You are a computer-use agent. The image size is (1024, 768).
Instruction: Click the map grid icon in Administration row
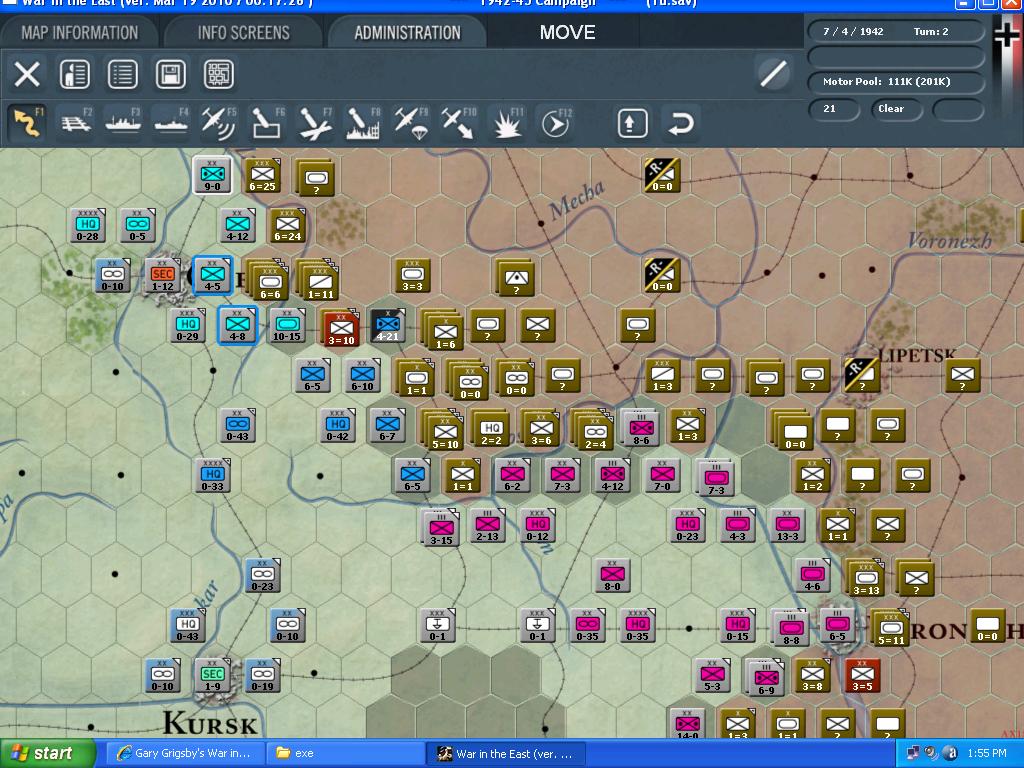coord(219,74)
